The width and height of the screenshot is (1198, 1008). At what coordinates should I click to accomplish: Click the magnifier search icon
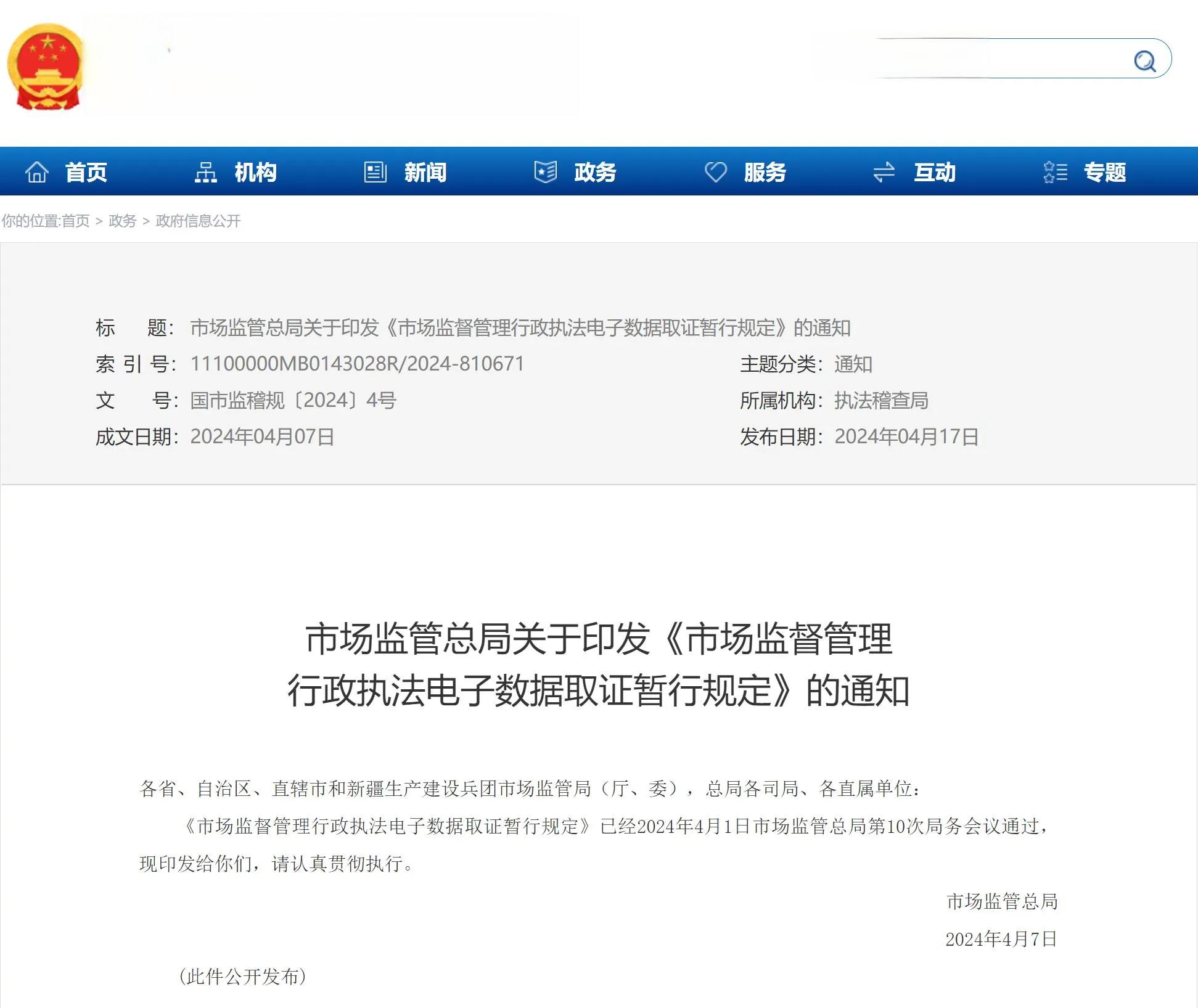pos(1144,61)
